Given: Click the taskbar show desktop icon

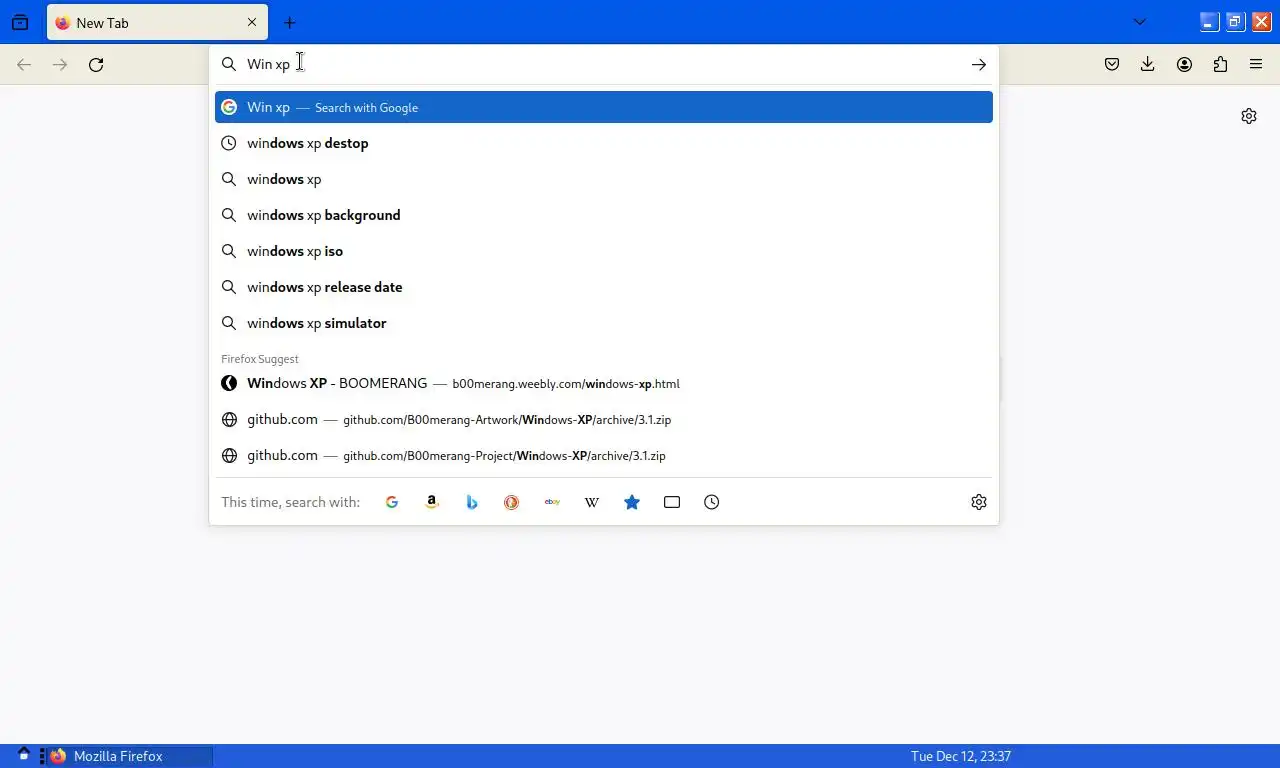Looking at the screenshot, I should click(24, 756).
